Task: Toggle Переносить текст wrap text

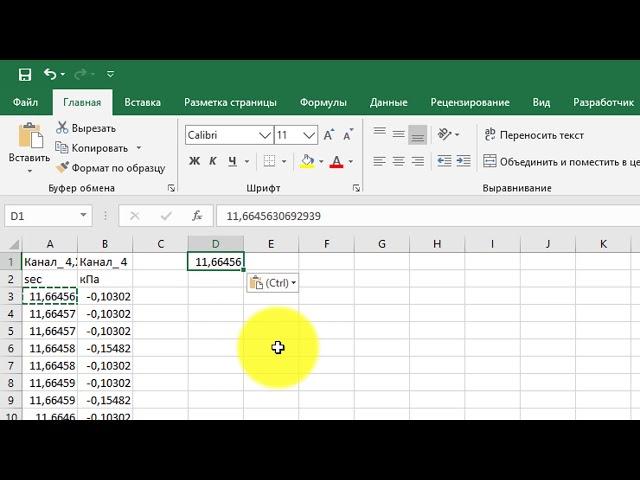Action: 534,135
